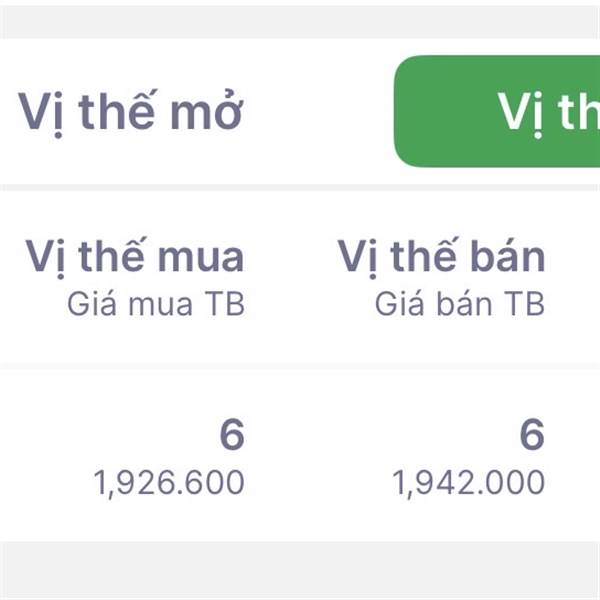The height and width of the screenshot is (600, 600).
Task: Select the sell position quantity 6
Action: tap(532, 435)
